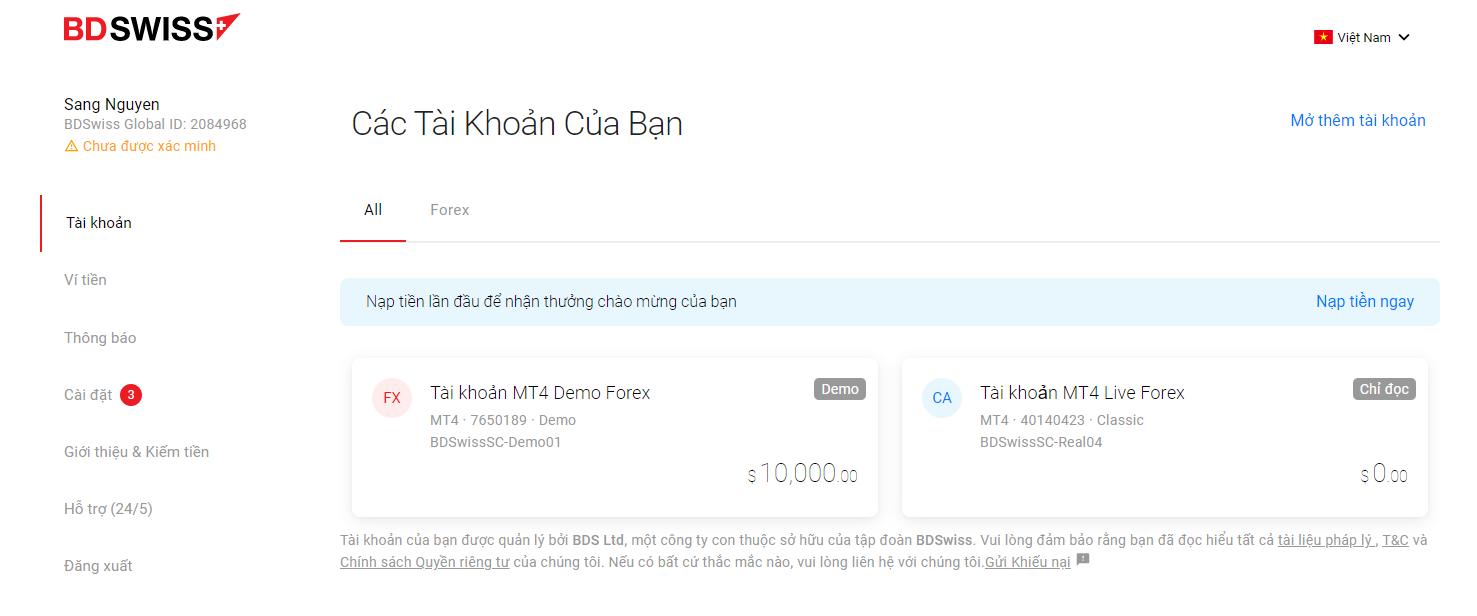Click the Vietnam flag icon
The image size is (1477, 616).
pos(1323,38)
